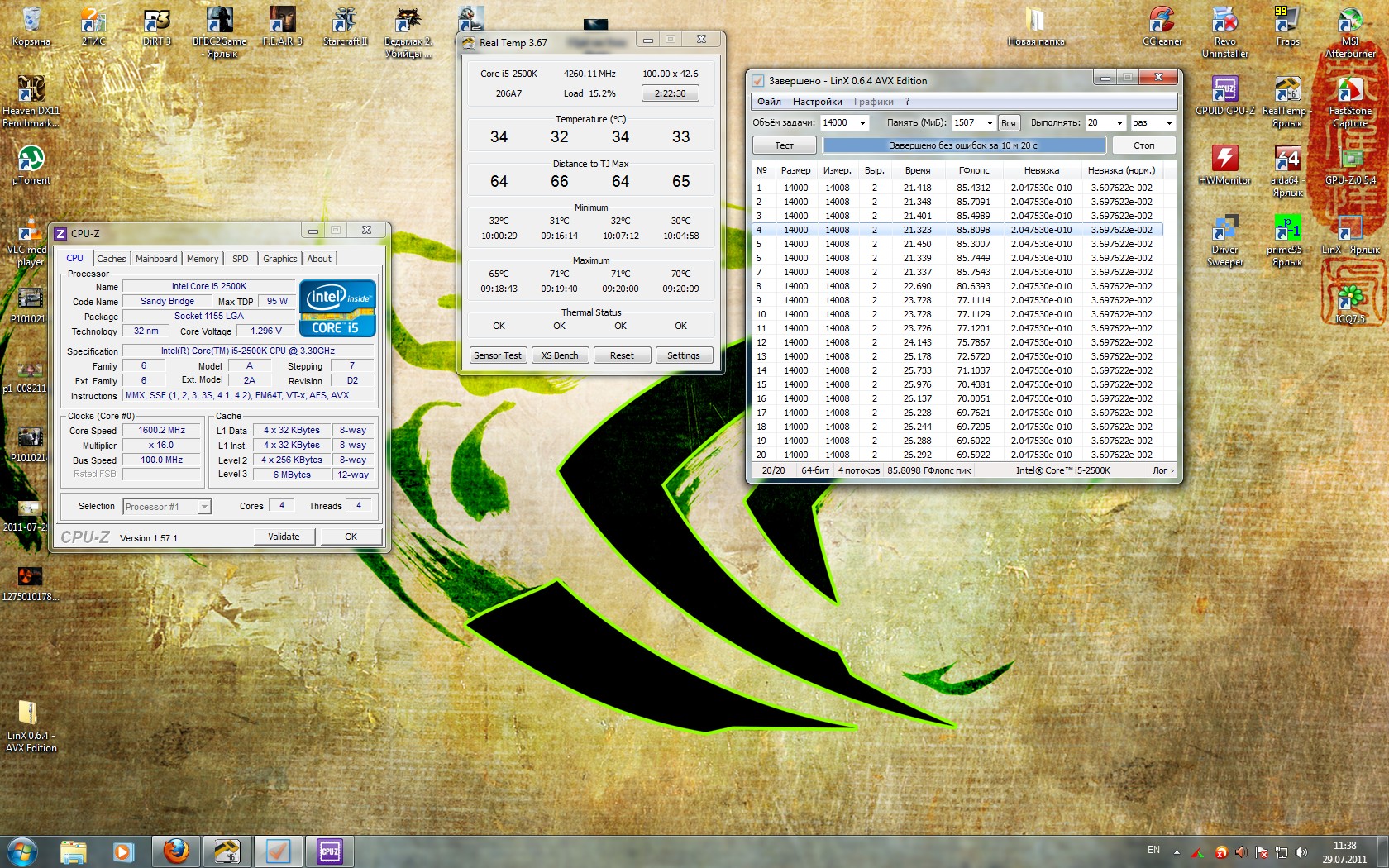This screenshot has height=868, width=1389.
Task: Select the MSI Afterburner desktop icon
Action: click(1350, 32)
